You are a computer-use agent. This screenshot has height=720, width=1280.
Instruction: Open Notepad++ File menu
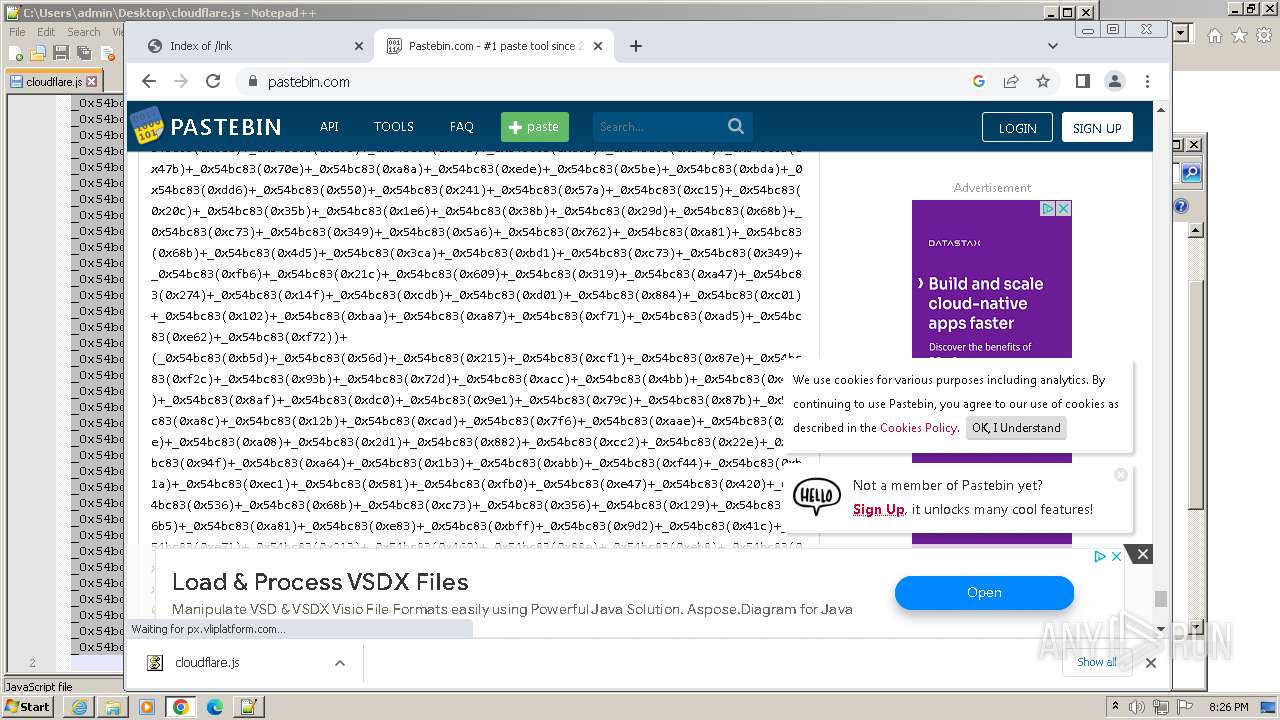pyautogui.click(x=17, y=32)
